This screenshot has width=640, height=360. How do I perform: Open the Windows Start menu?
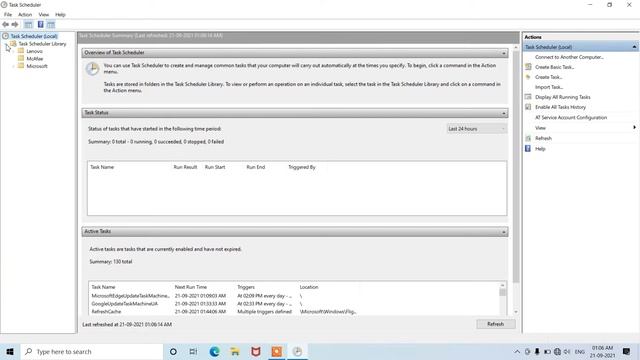[10, 351]
